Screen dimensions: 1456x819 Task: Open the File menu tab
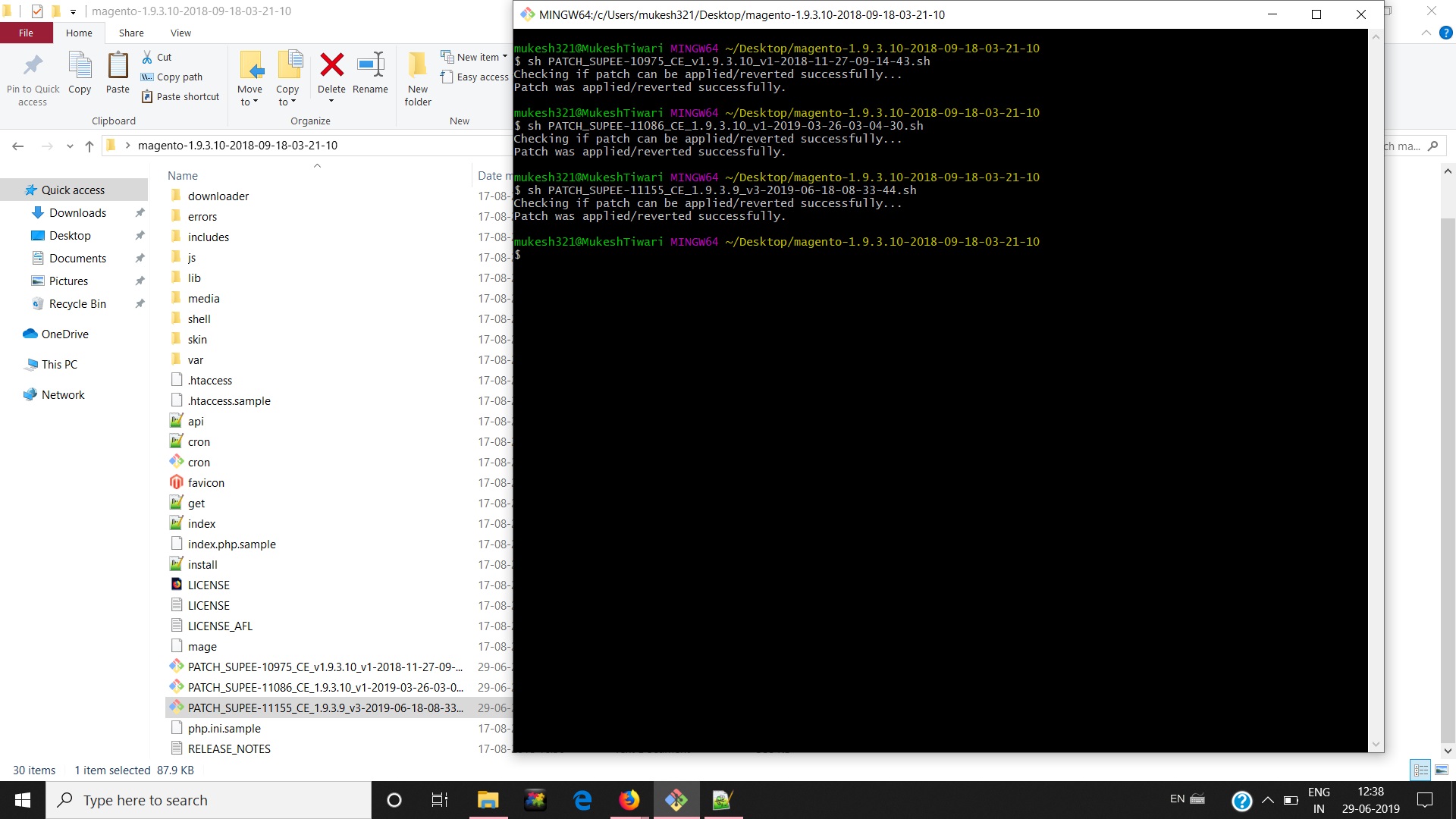26,33
